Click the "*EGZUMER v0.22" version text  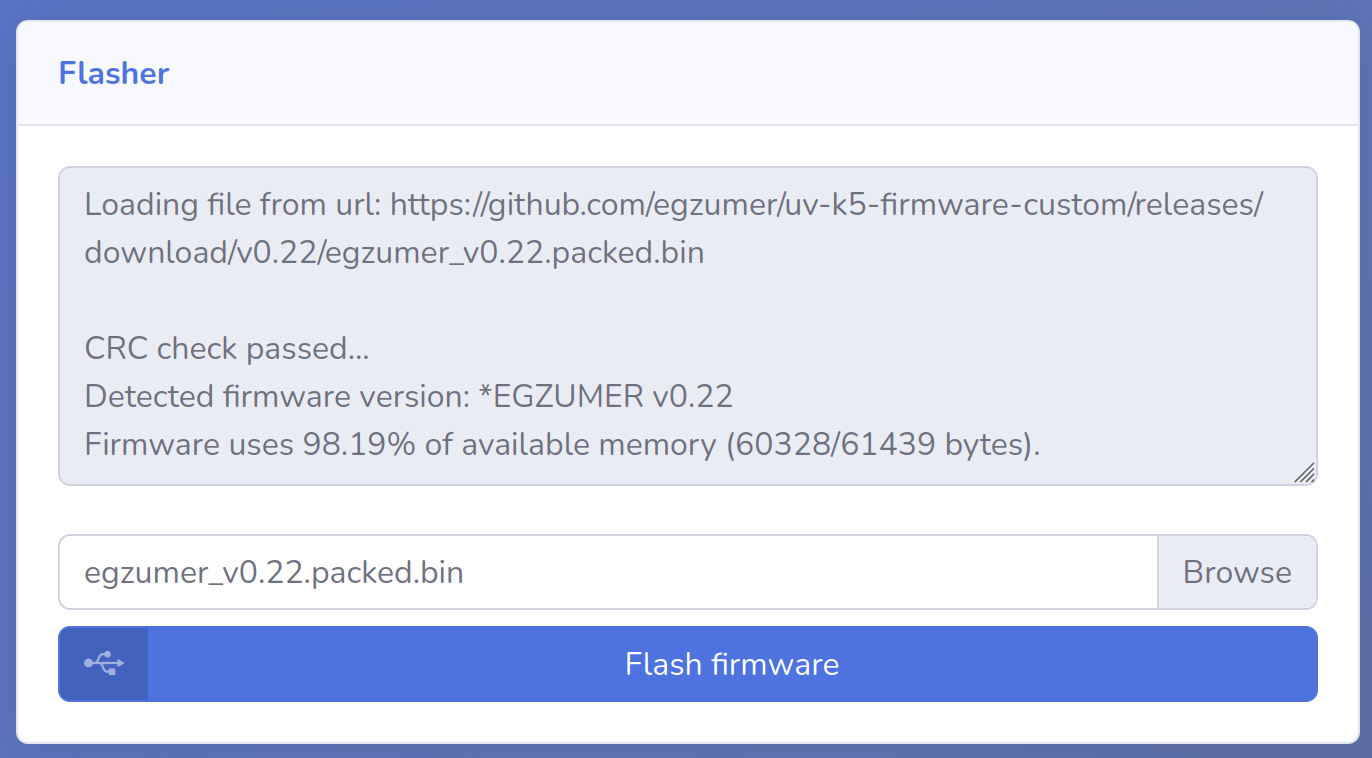(x=606, y=397)
